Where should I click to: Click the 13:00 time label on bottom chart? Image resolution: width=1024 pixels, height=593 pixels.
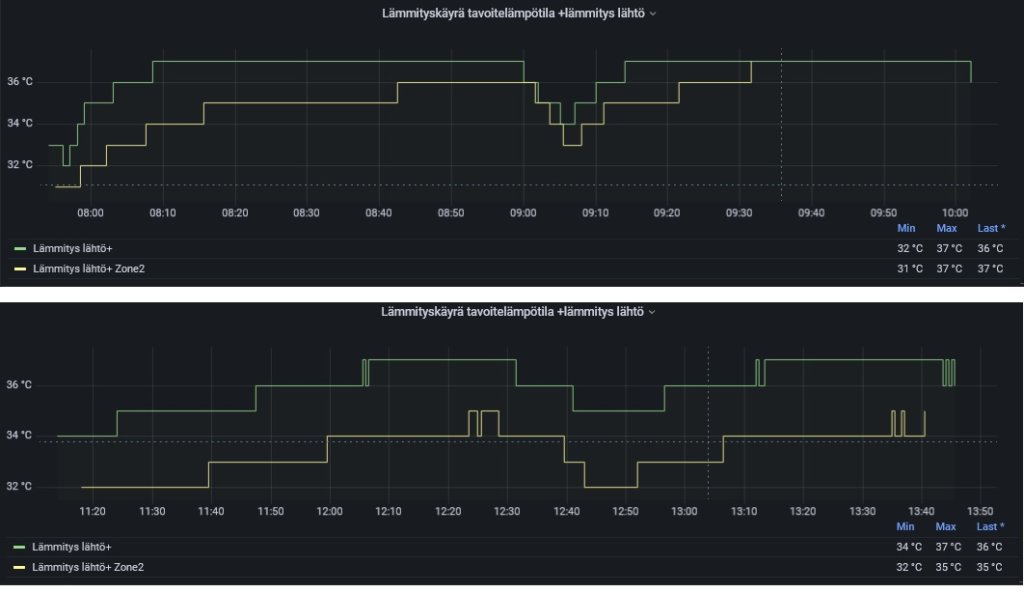coord(684,511)
